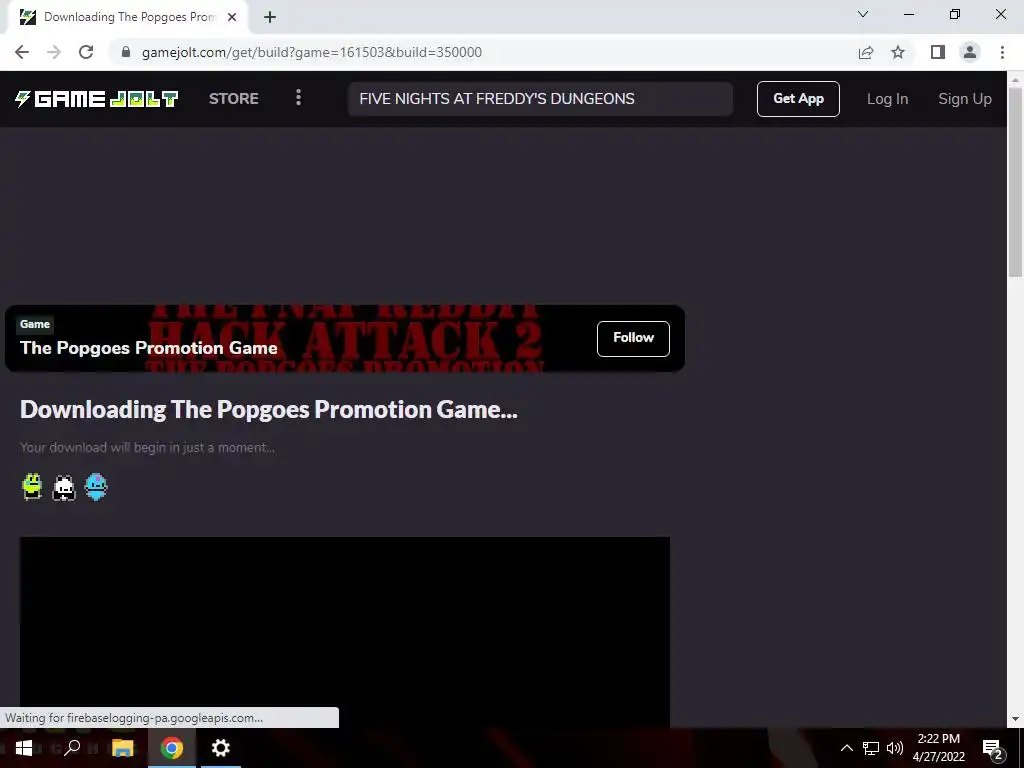Open the tab search dropdown chevron
Screen dimensions: 1024x768
click(863, 14)
